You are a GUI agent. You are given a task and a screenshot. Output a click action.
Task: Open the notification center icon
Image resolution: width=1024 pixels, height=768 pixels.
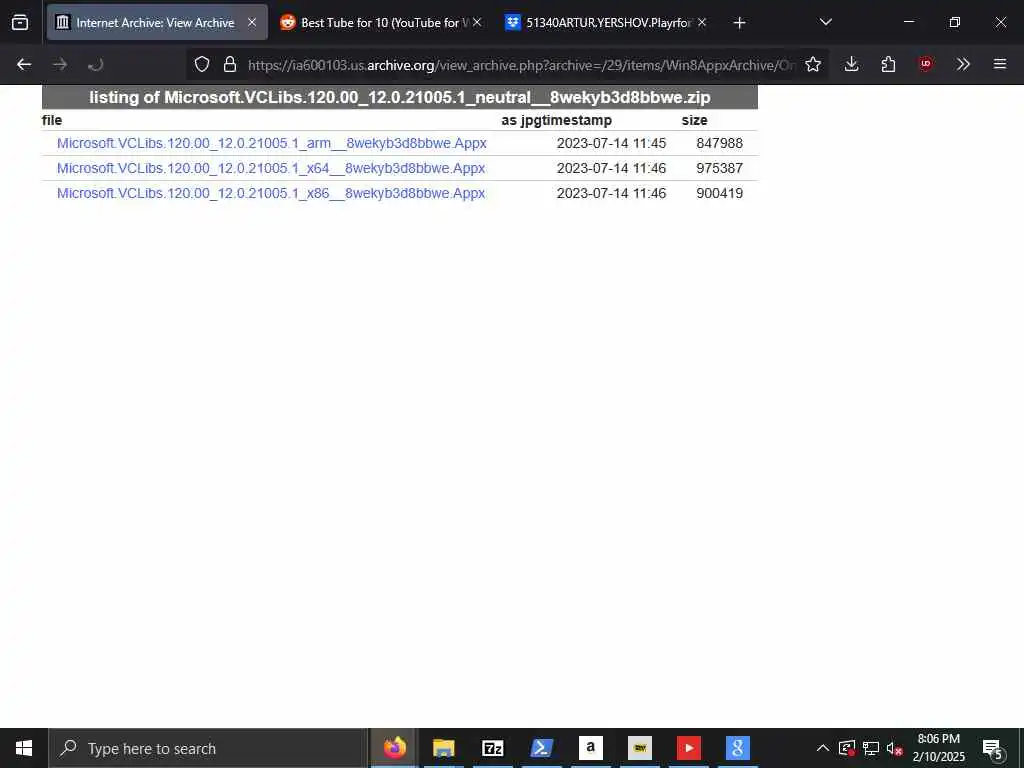(992, 748)
